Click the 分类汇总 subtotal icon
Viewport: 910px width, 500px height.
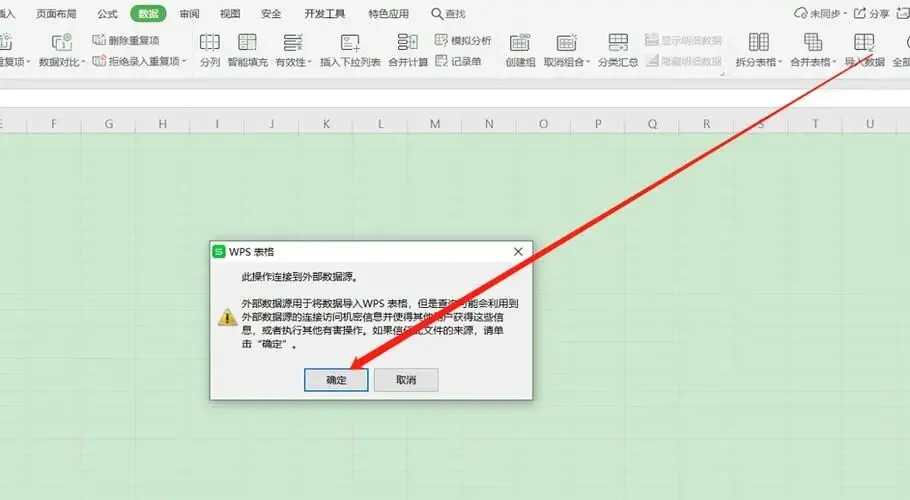618,42
